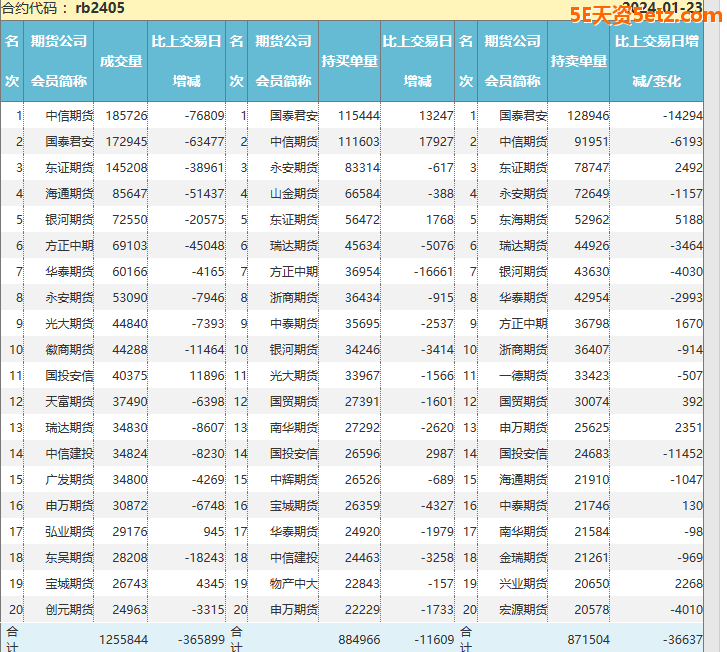This screenshot has height=652, width=727.
Task: Select 创元期货 in the volume ranking
Action: pyautogui.click(x=70, y=609)
